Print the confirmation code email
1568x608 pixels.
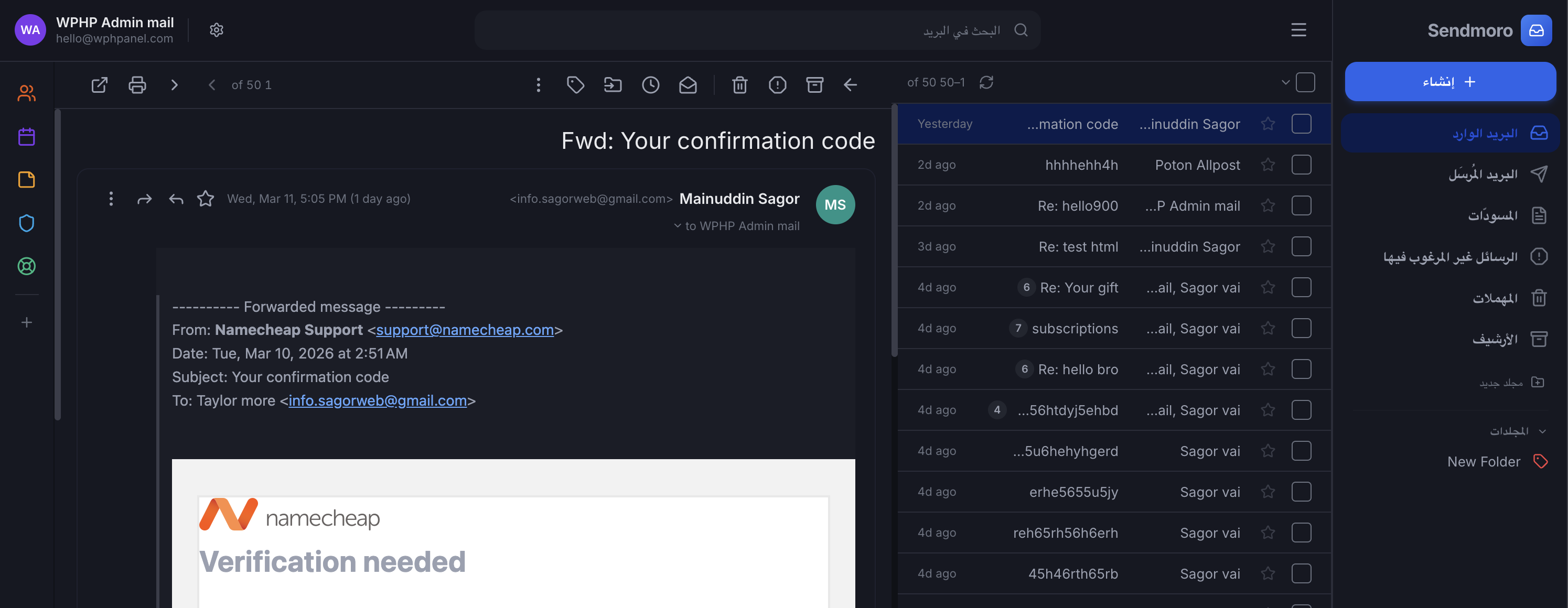pyautogui.click(x=137, y=84)
